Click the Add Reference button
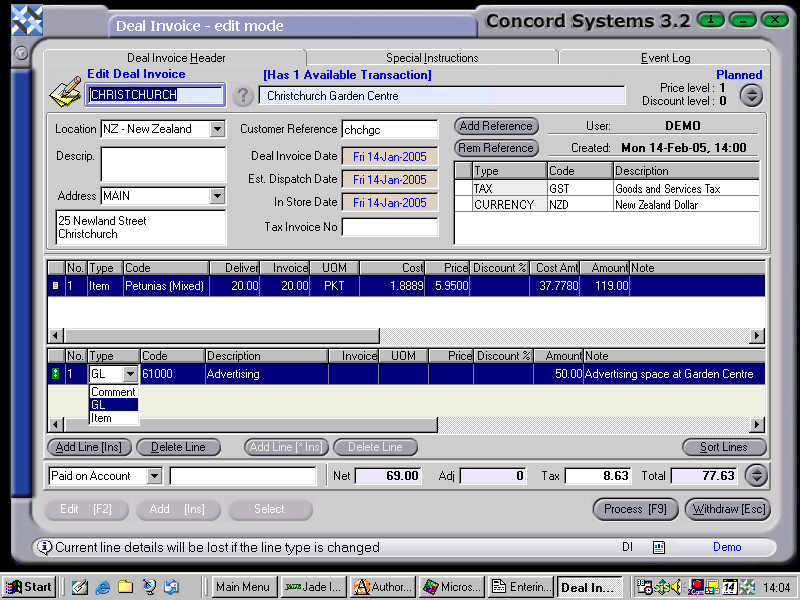The height and width of the screenshot is (600, 800). pos(495,126)
